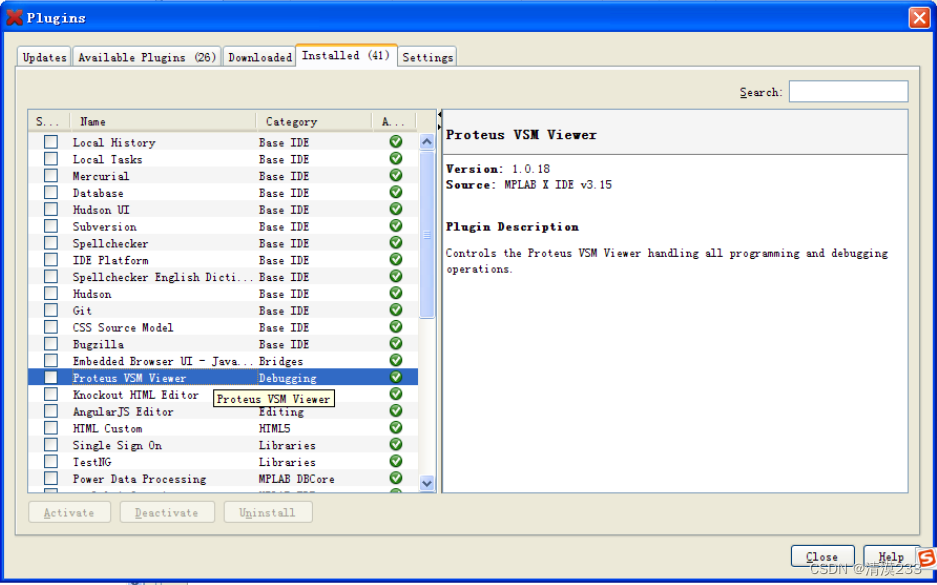This screenshot has width=937, height=585.
Task: Focus the plugin Search field
Action: click(x=849, y=91)
